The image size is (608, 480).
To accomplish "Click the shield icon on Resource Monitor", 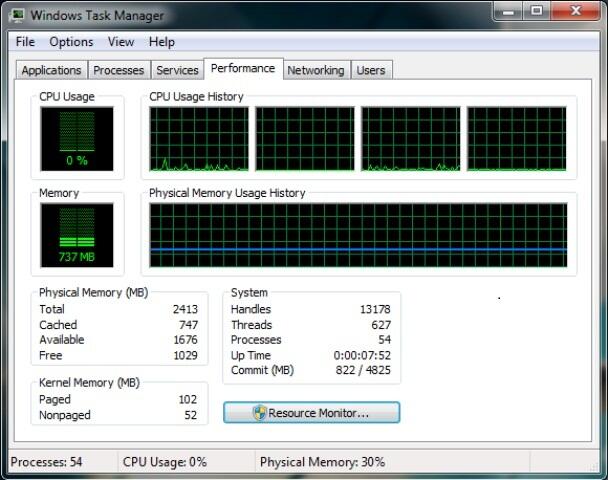I will coord(259,413).
